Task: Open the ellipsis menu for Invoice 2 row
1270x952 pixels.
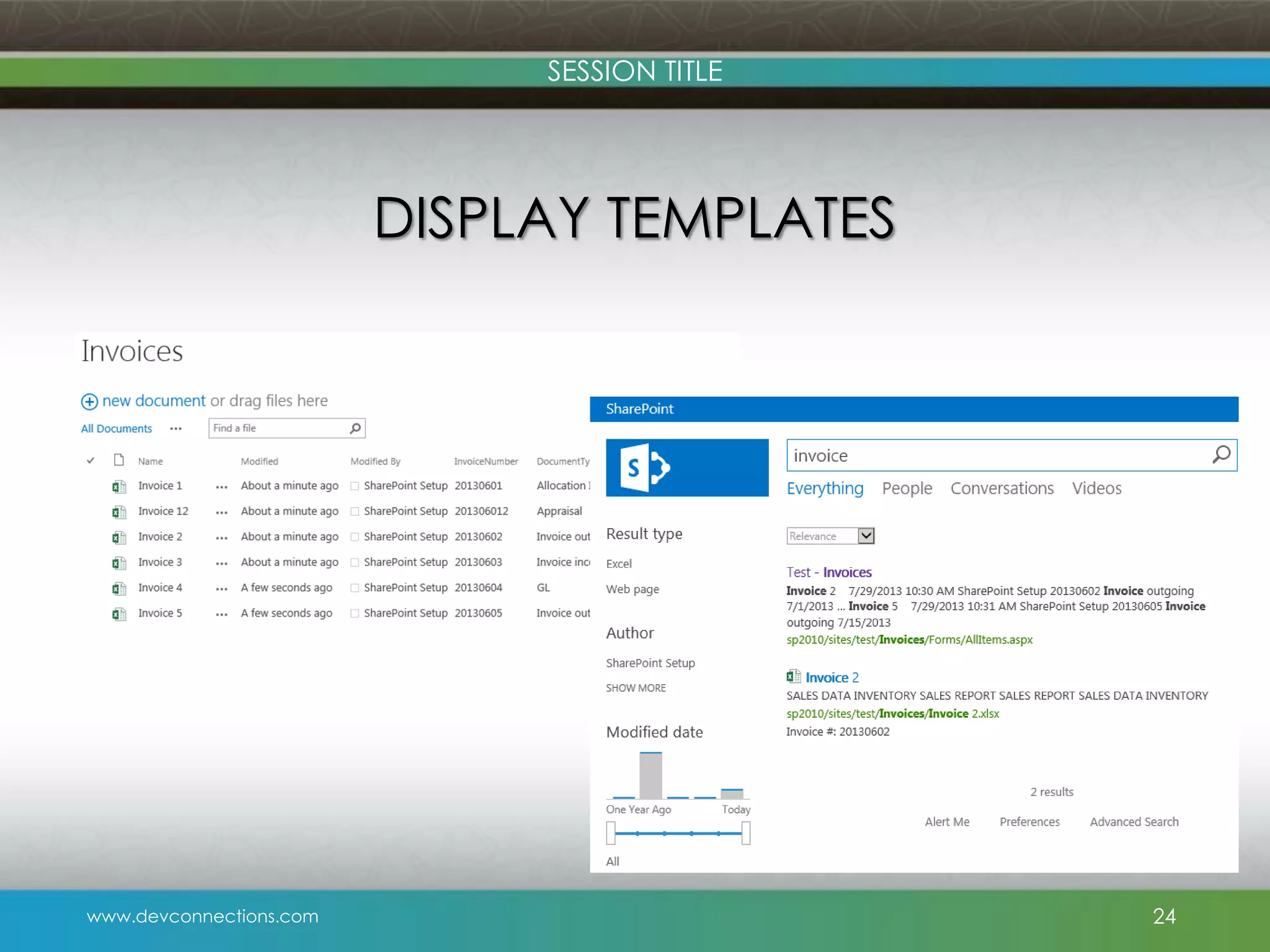Action: coord(221,538)
